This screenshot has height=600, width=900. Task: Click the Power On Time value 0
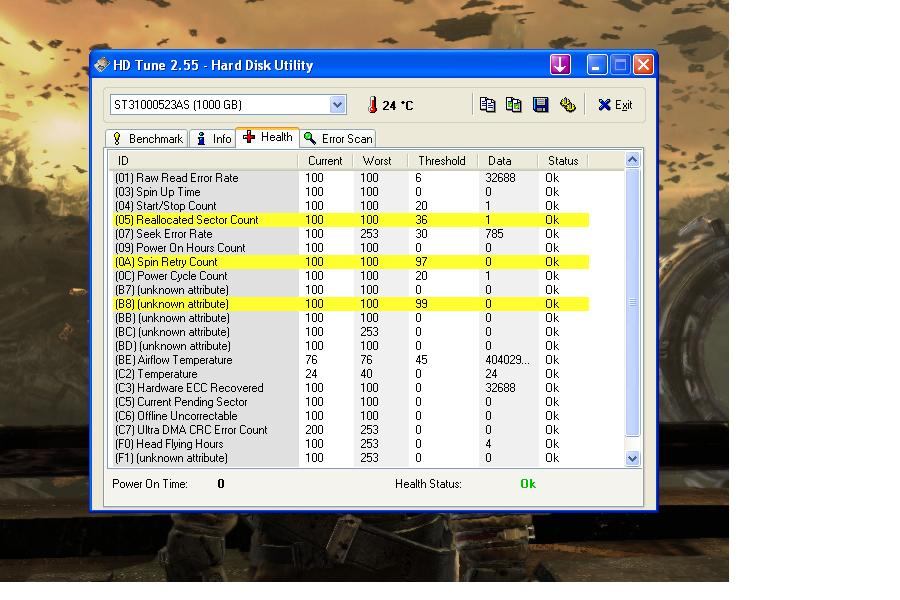coord(221,484)
